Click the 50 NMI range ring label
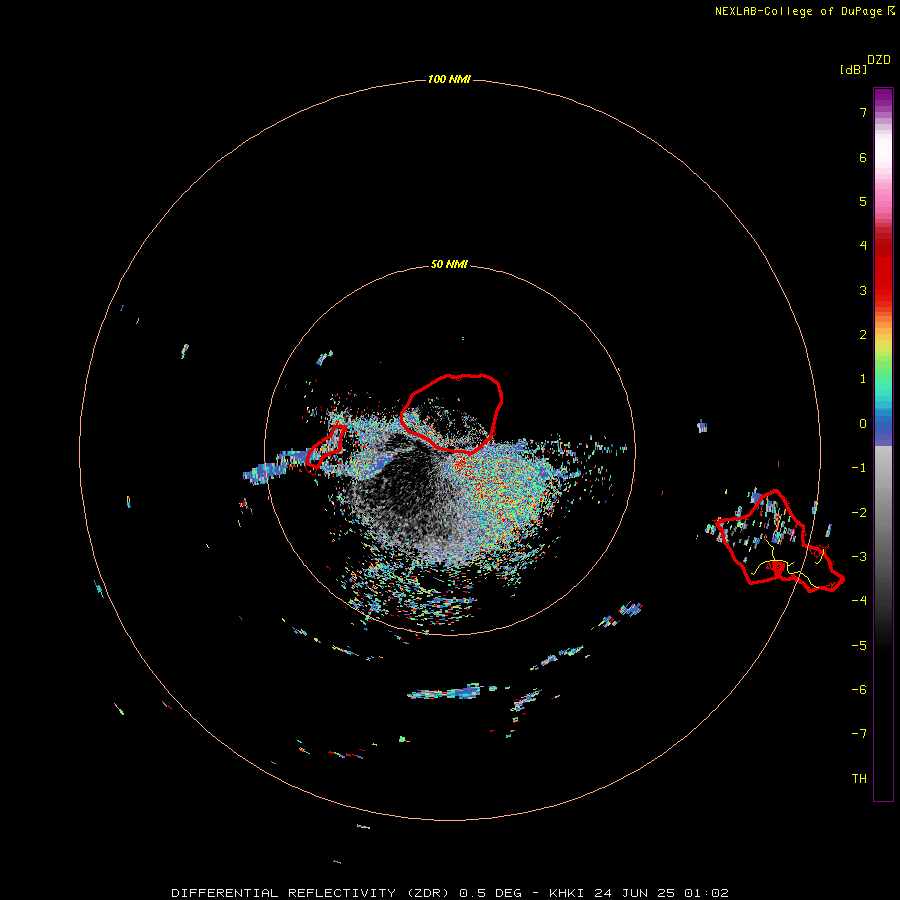This screenshot has width=900, height=900. click(x=449, y=264)
